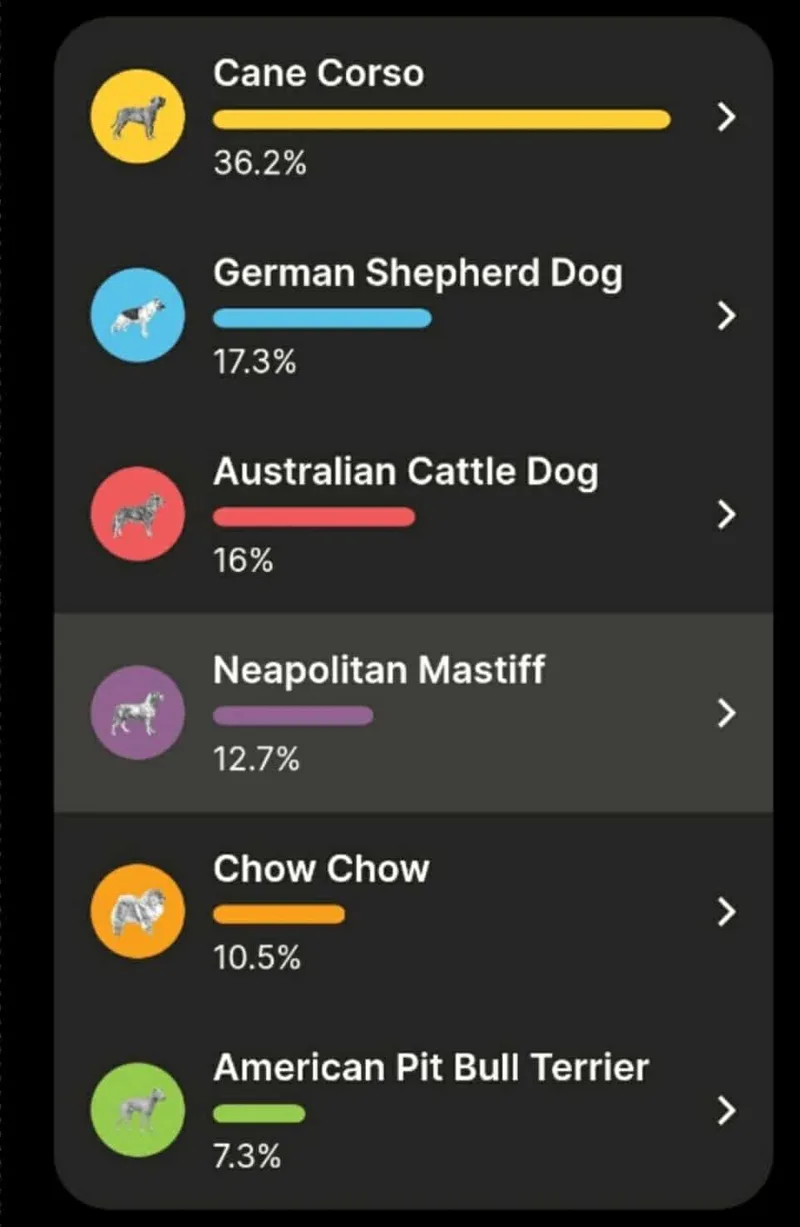Expand the German Shepherd Dog chevron
Screen dimensions: 800x1227
[x=727, y=316]
